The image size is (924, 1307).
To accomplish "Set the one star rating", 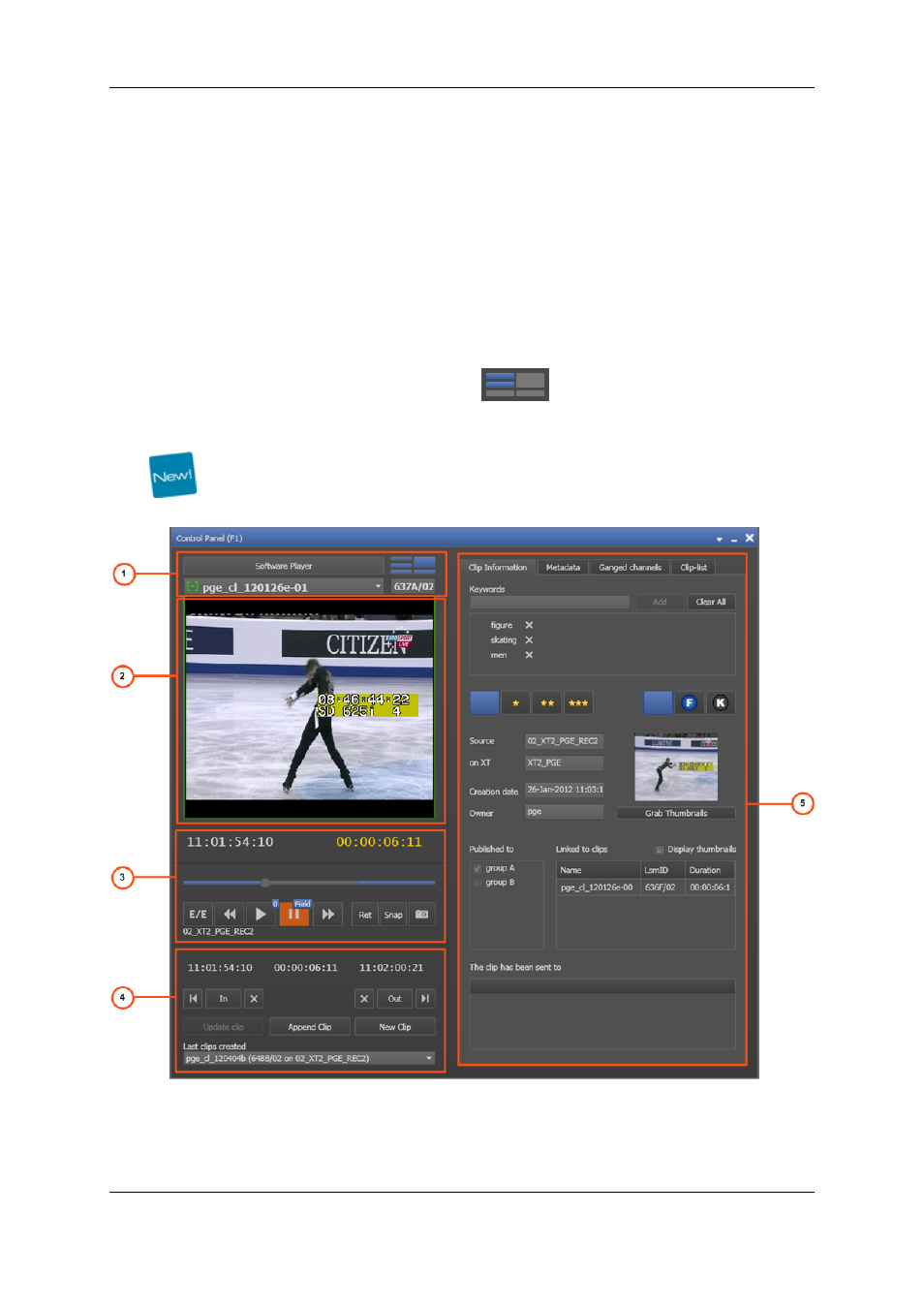I will [x=516, y=702].
